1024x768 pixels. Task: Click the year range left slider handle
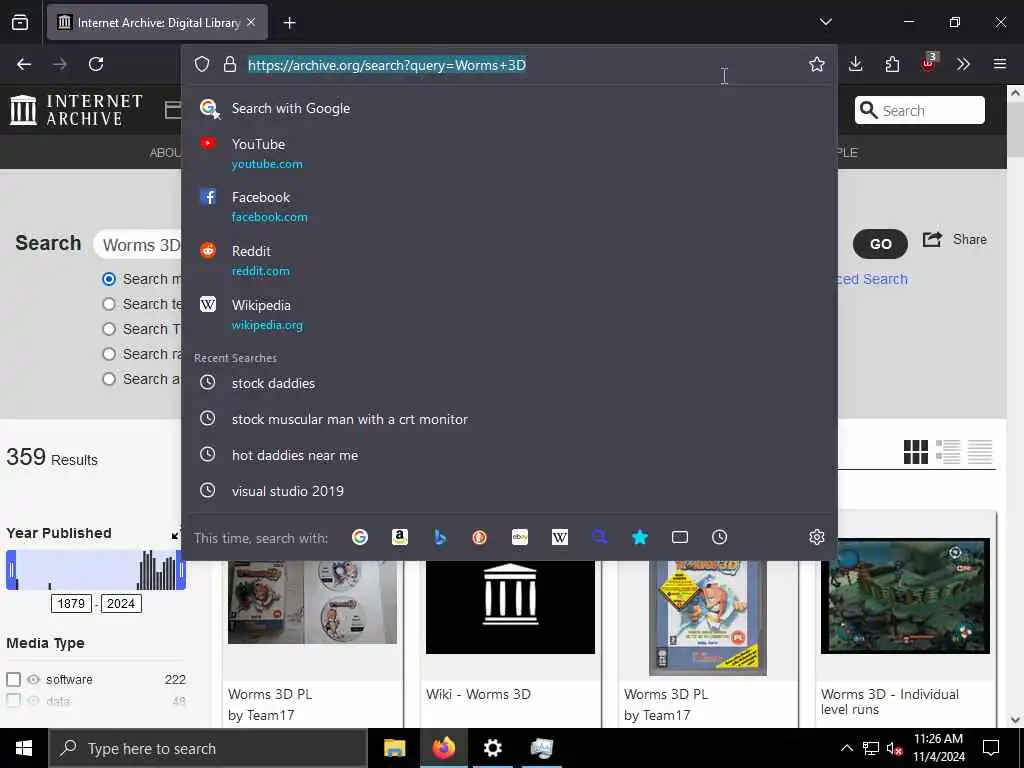tap(11, 569)
